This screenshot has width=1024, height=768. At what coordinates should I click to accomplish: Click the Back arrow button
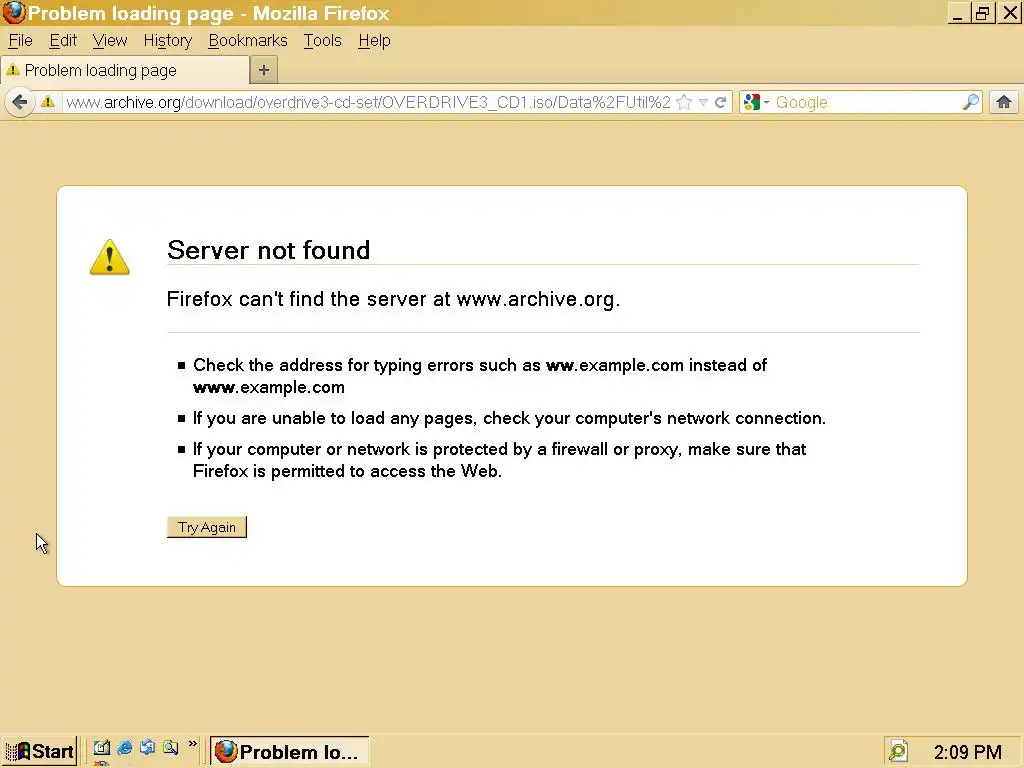tap(20, 103)
